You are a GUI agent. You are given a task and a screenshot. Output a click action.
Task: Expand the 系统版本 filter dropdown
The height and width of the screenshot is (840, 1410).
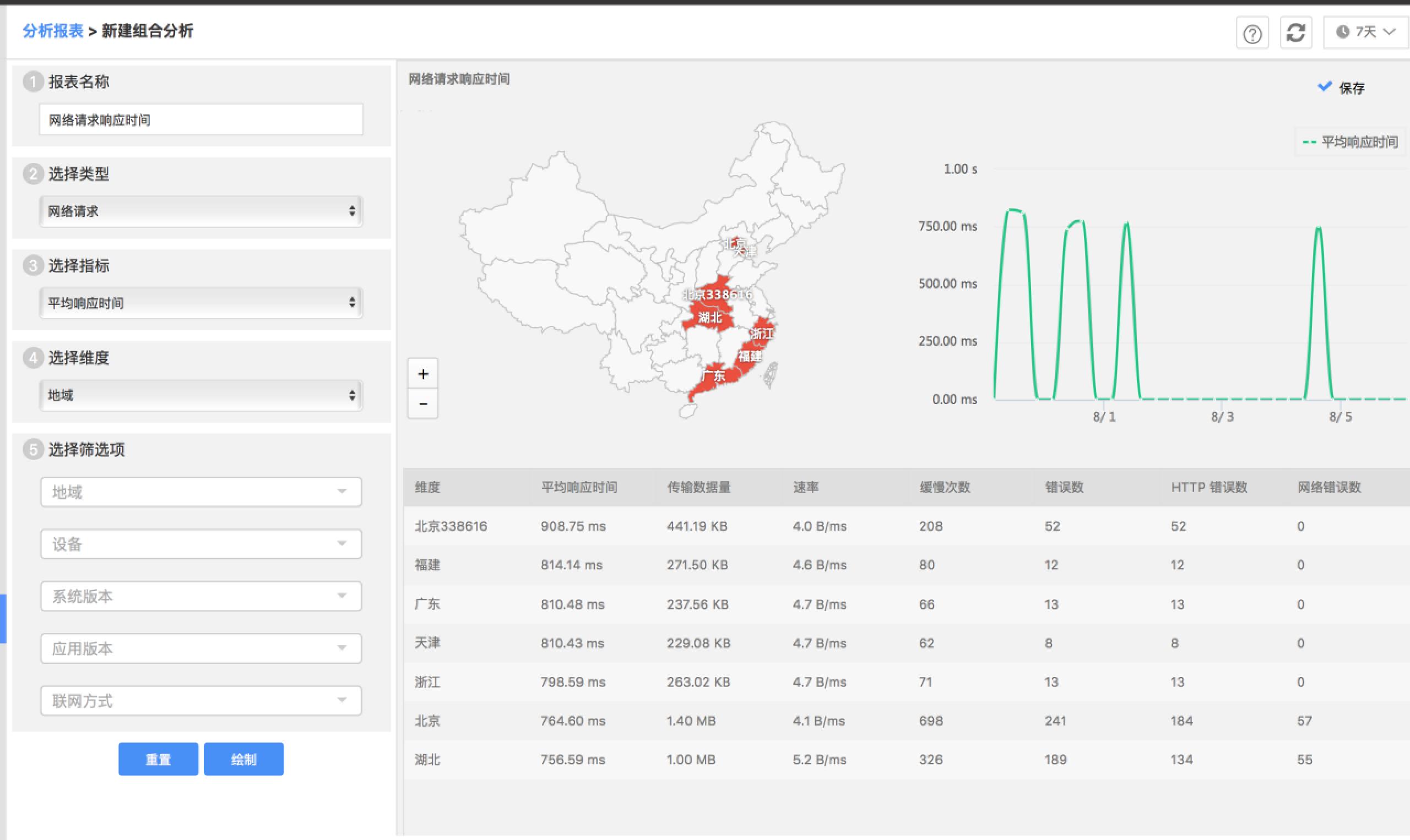click(x=201, y=596)
